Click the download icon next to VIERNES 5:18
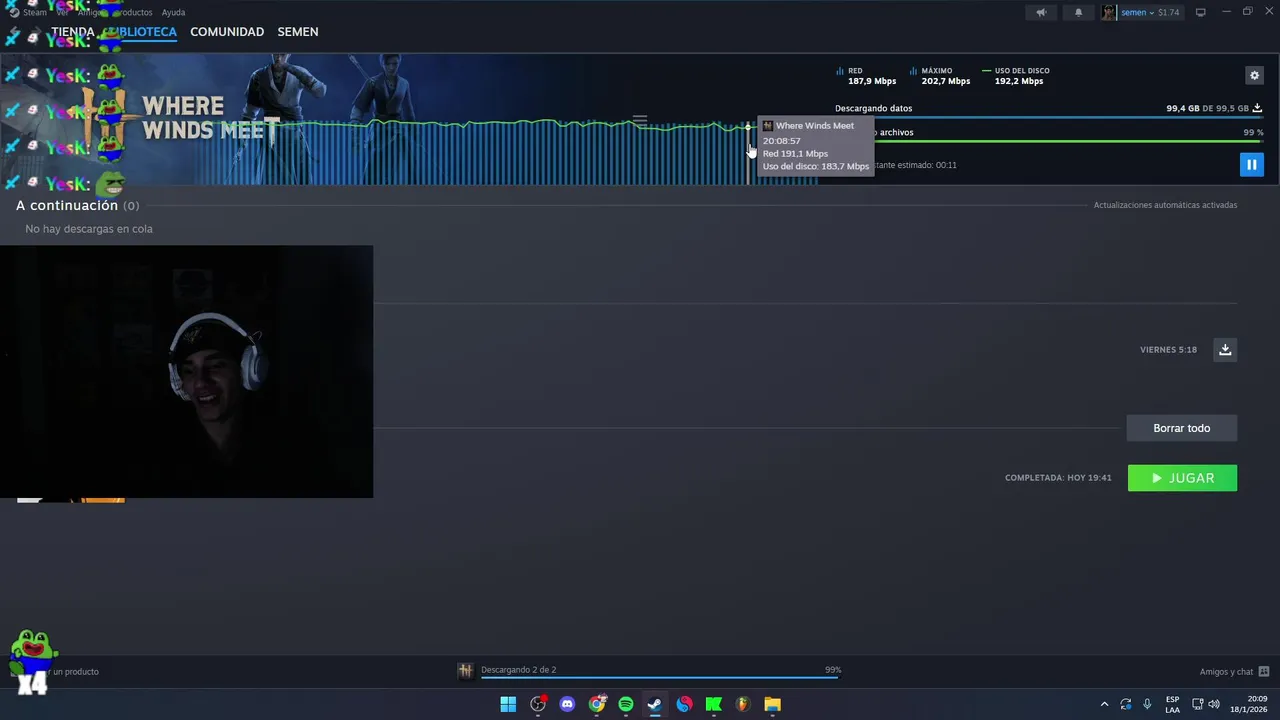Image resolution: width=1280 pixels, height=720 pixels. point(1225,349)
